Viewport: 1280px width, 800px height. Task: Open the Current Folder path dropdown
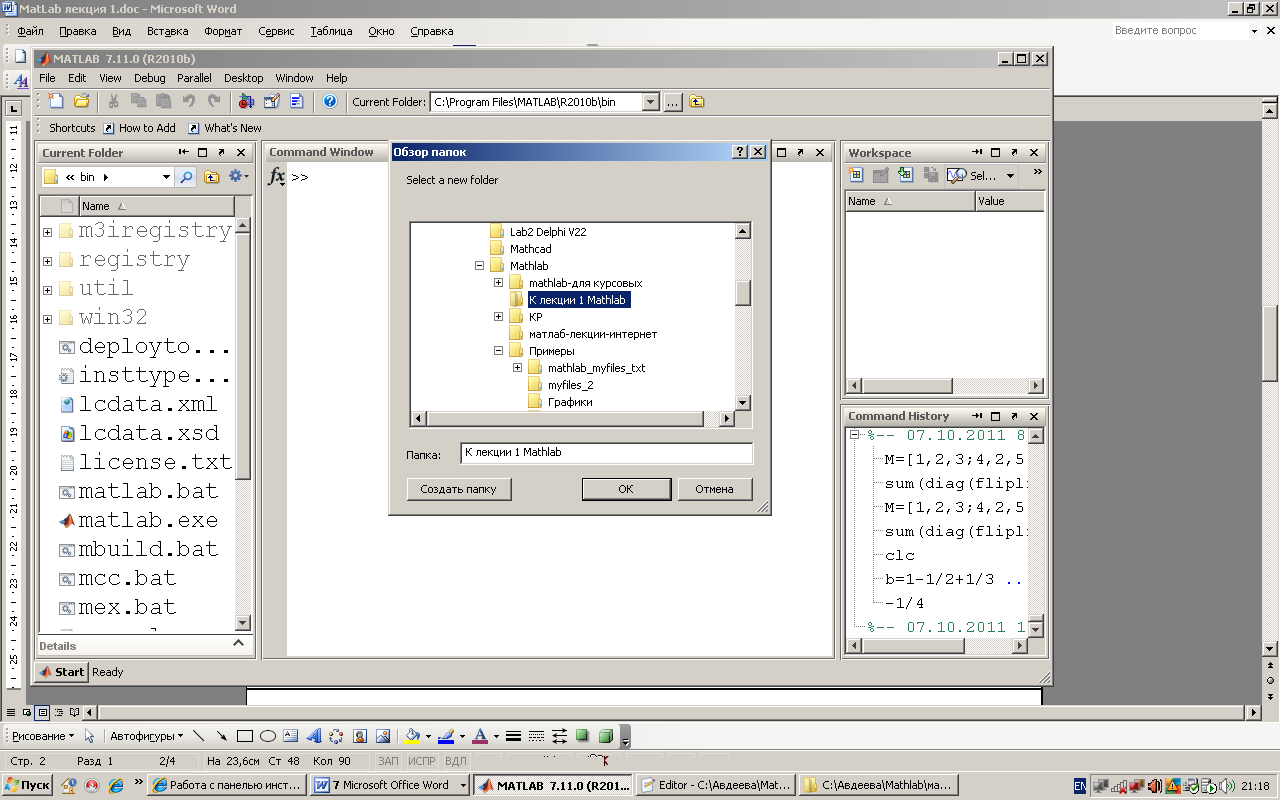[x=650, y=102]
